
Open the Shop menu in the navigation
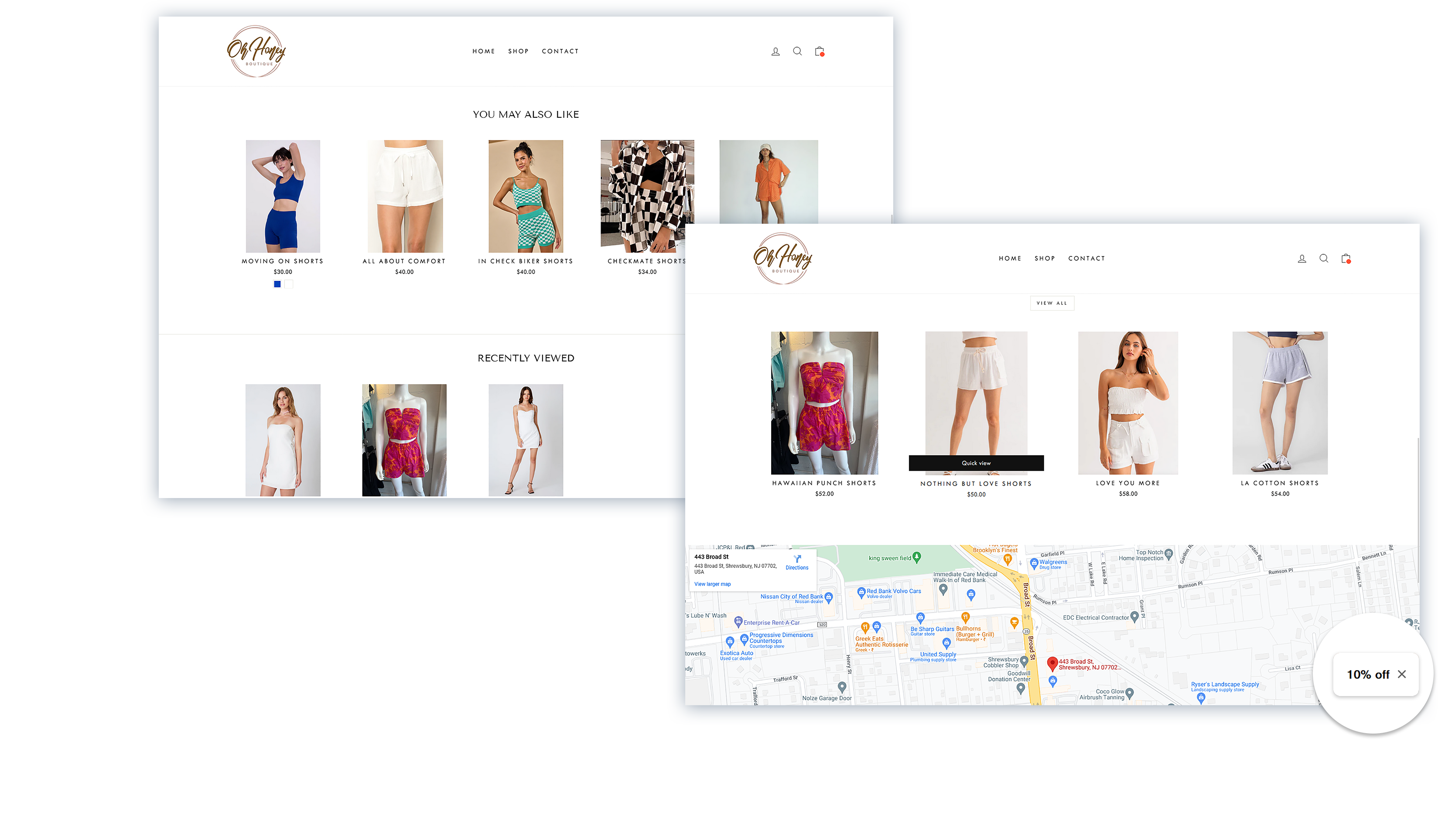[518, 51]
